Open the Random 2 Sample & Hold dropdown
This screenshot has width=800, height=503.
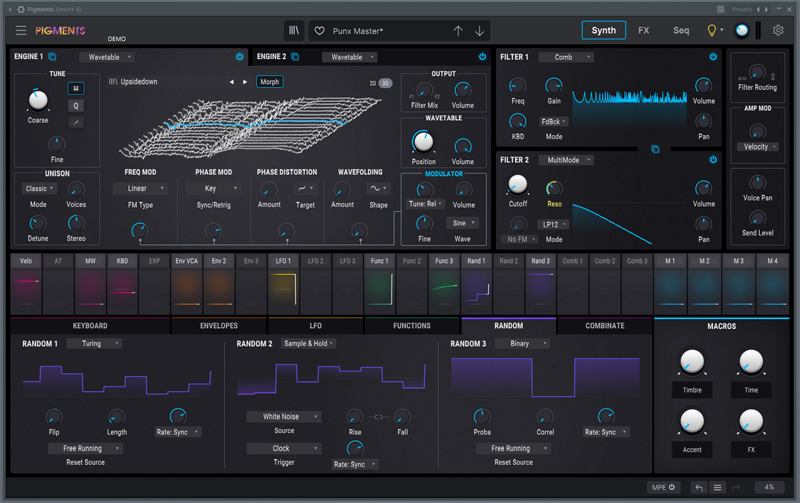click(x=309, y=343)
